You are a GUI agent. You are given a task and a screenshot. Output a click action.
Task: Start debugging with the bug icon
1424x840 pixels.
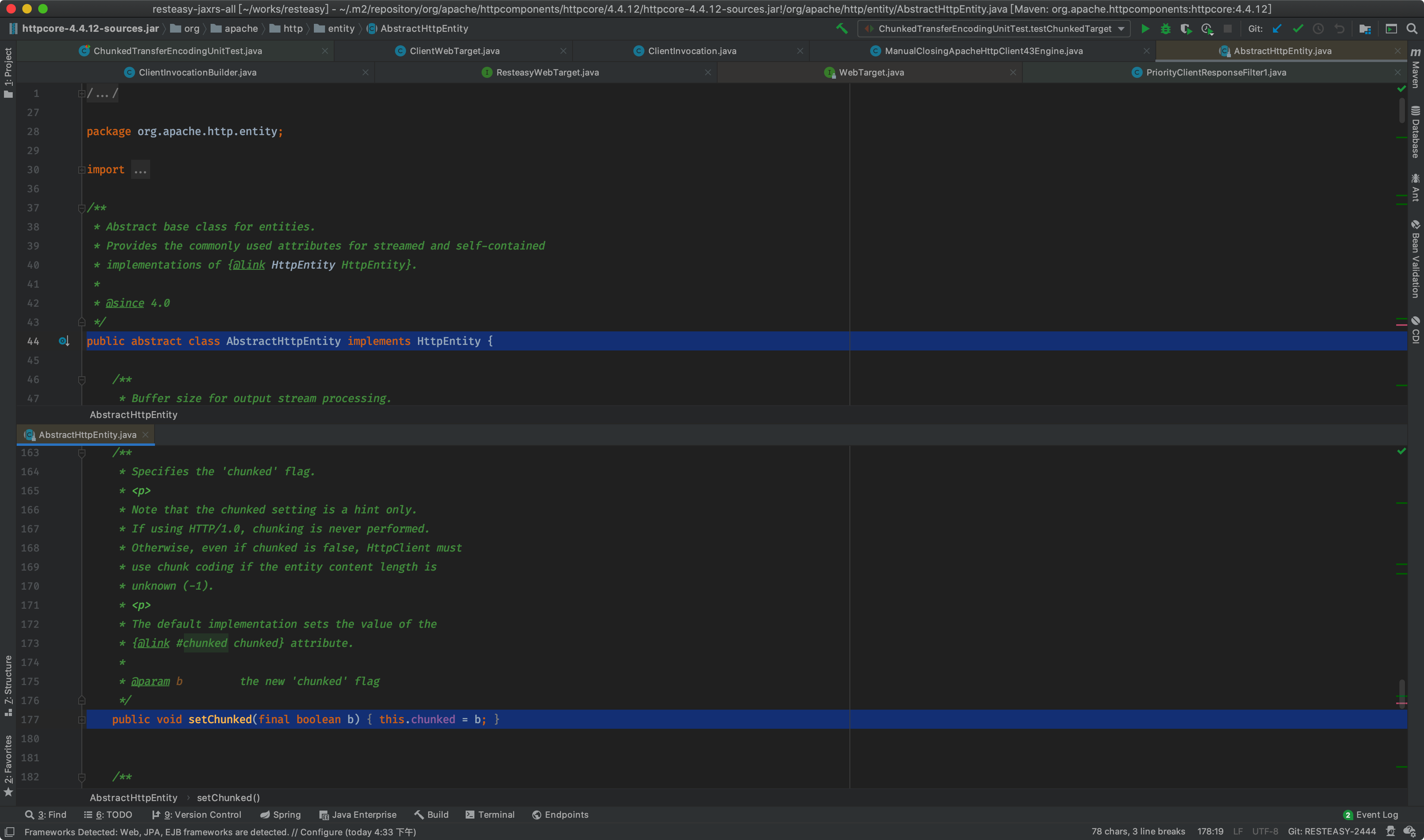(x=1165, y=28)
